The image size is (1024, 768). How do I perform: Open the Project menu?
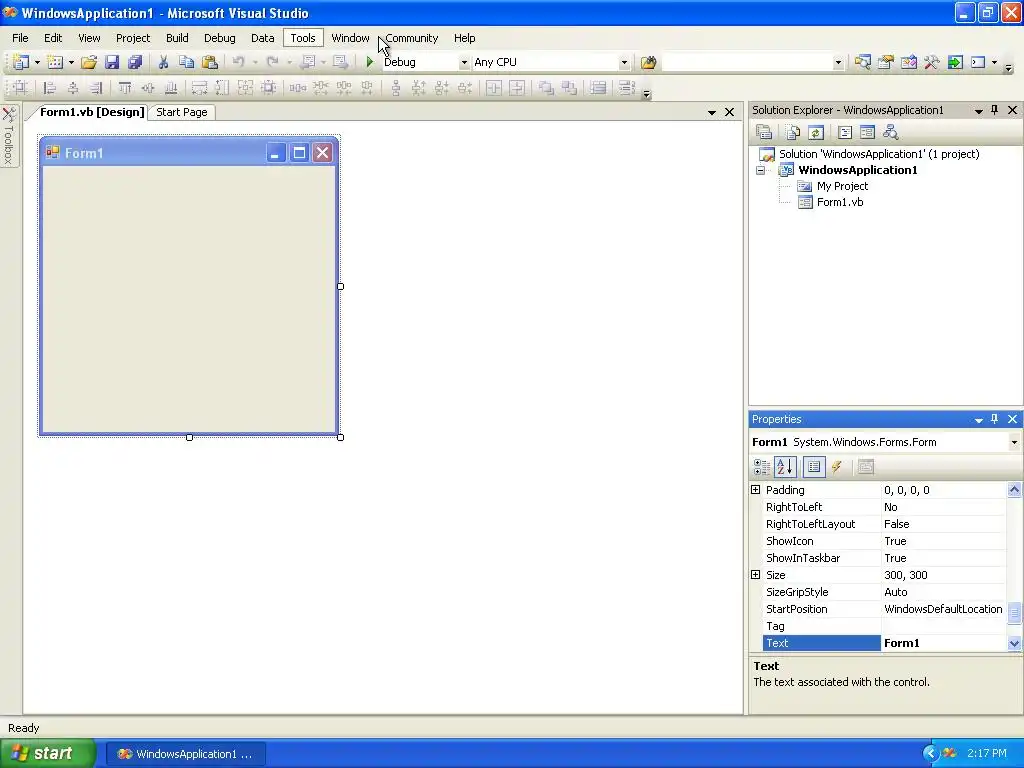pos(133,38)
